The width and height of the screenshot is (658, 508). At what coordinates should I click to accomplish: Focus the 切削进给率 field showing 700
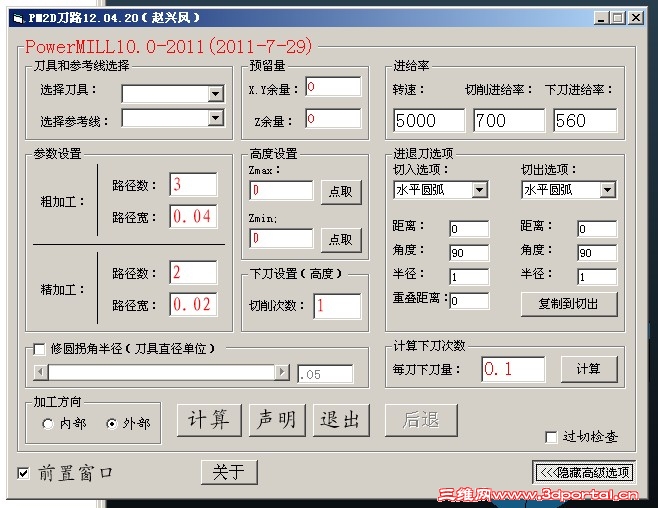coord(509,120)
